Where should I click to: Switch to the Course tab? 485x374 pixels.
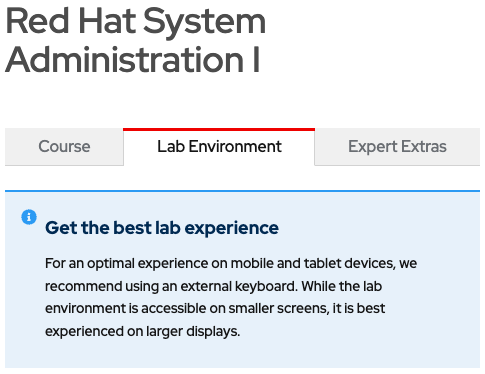64,147
